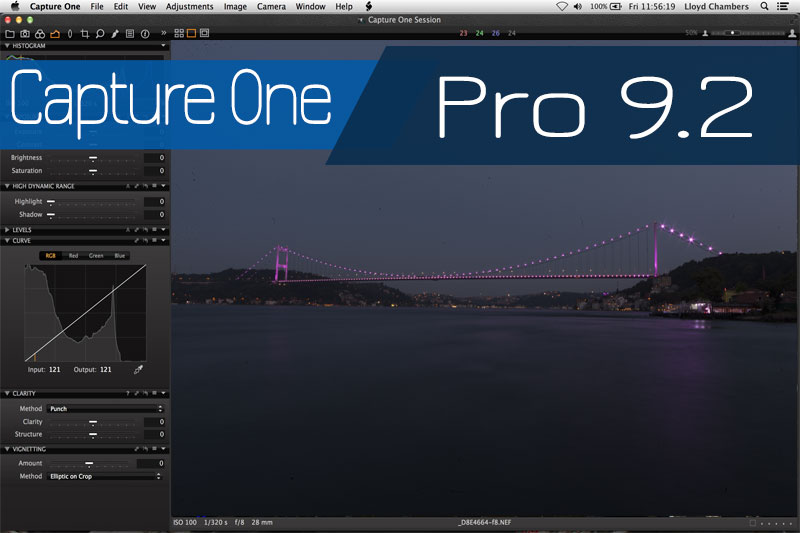
Task: Collapse the Curve panel
Action: pyautogui.click(x=7, y=240)
